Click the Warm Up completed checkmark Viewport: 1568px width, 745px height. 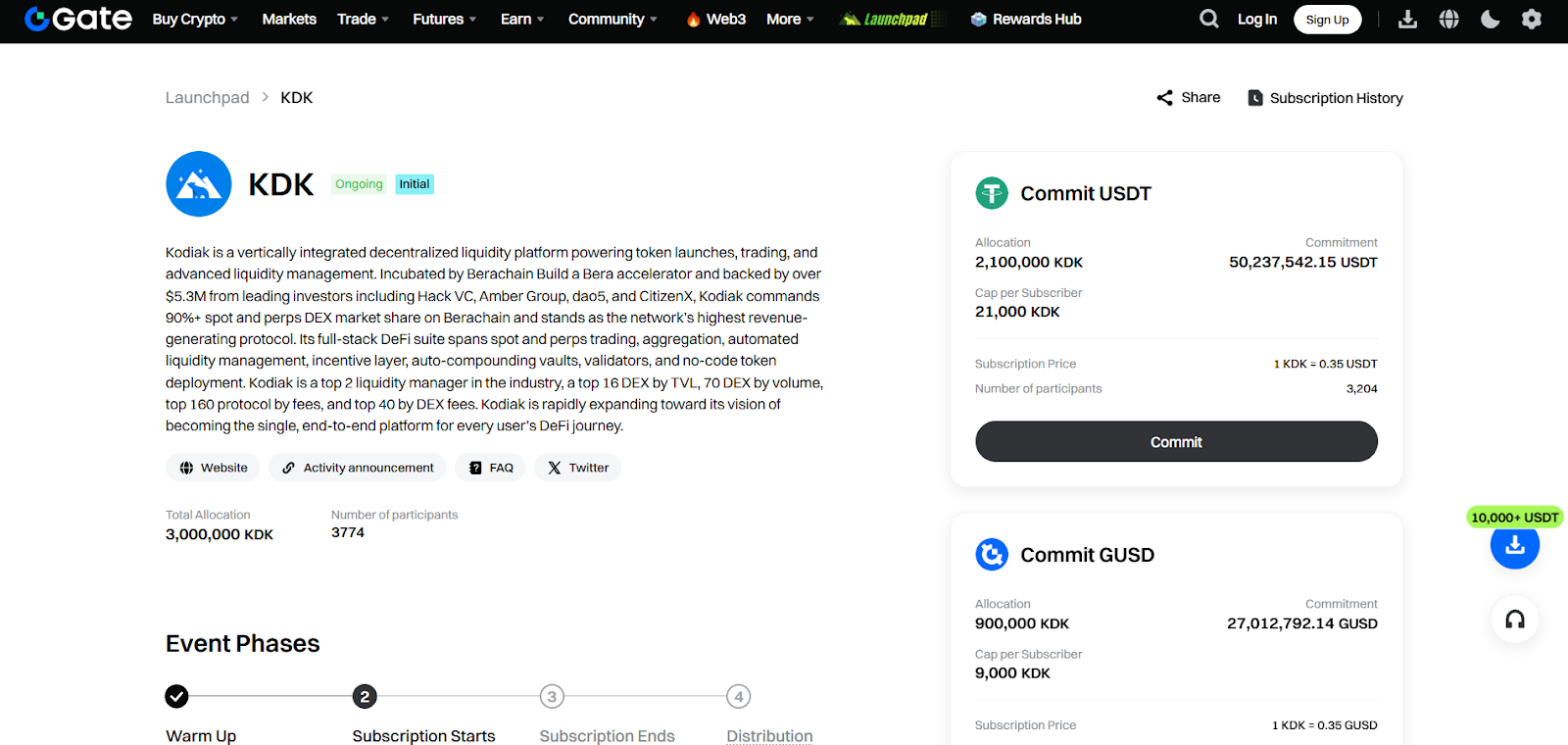pyautogui.click(x=176, y=696)
